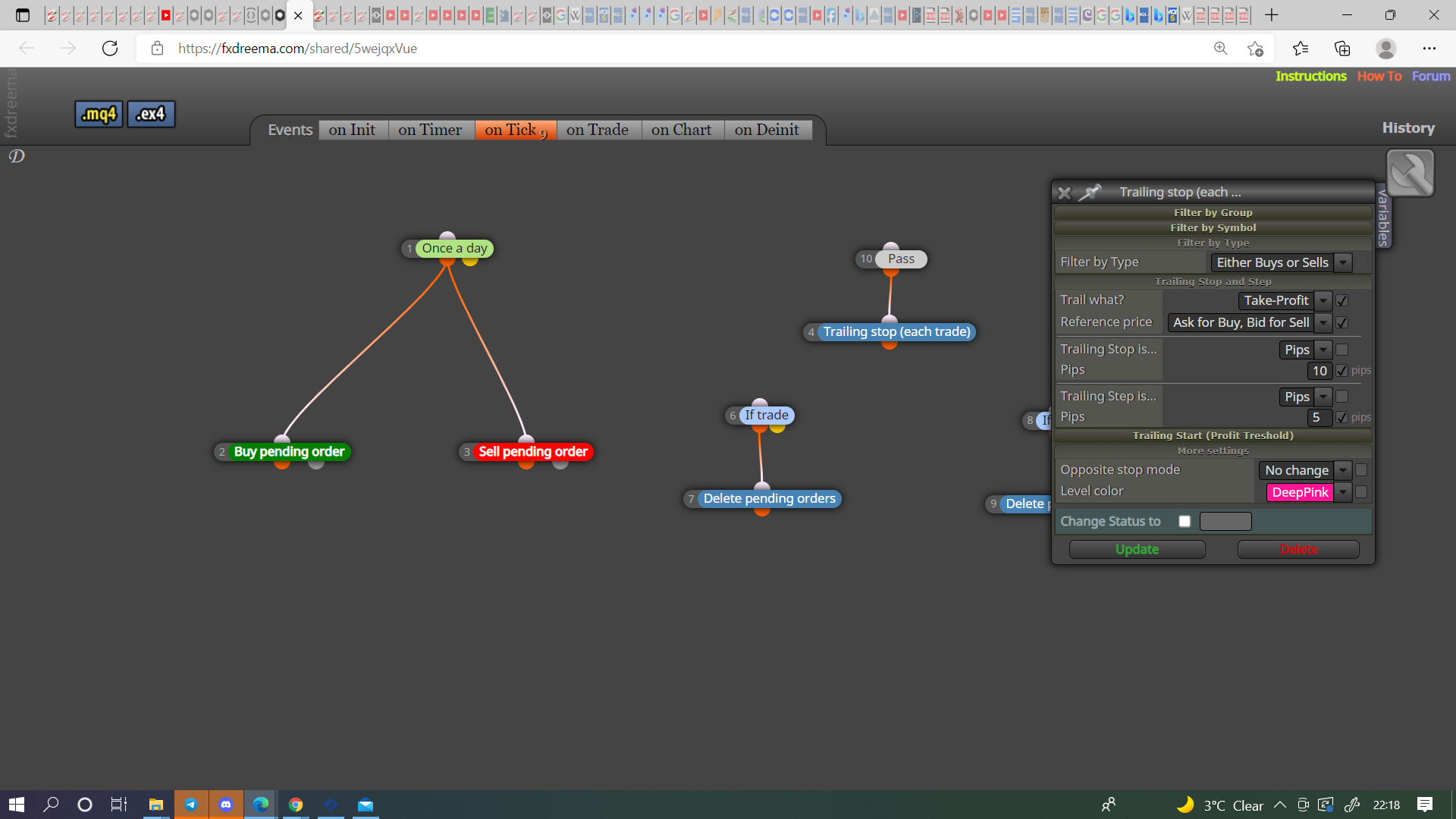Open Opposite stop mode dropdown
Viewport: 1456px width, 819px height.
[x=1305, y=470]
